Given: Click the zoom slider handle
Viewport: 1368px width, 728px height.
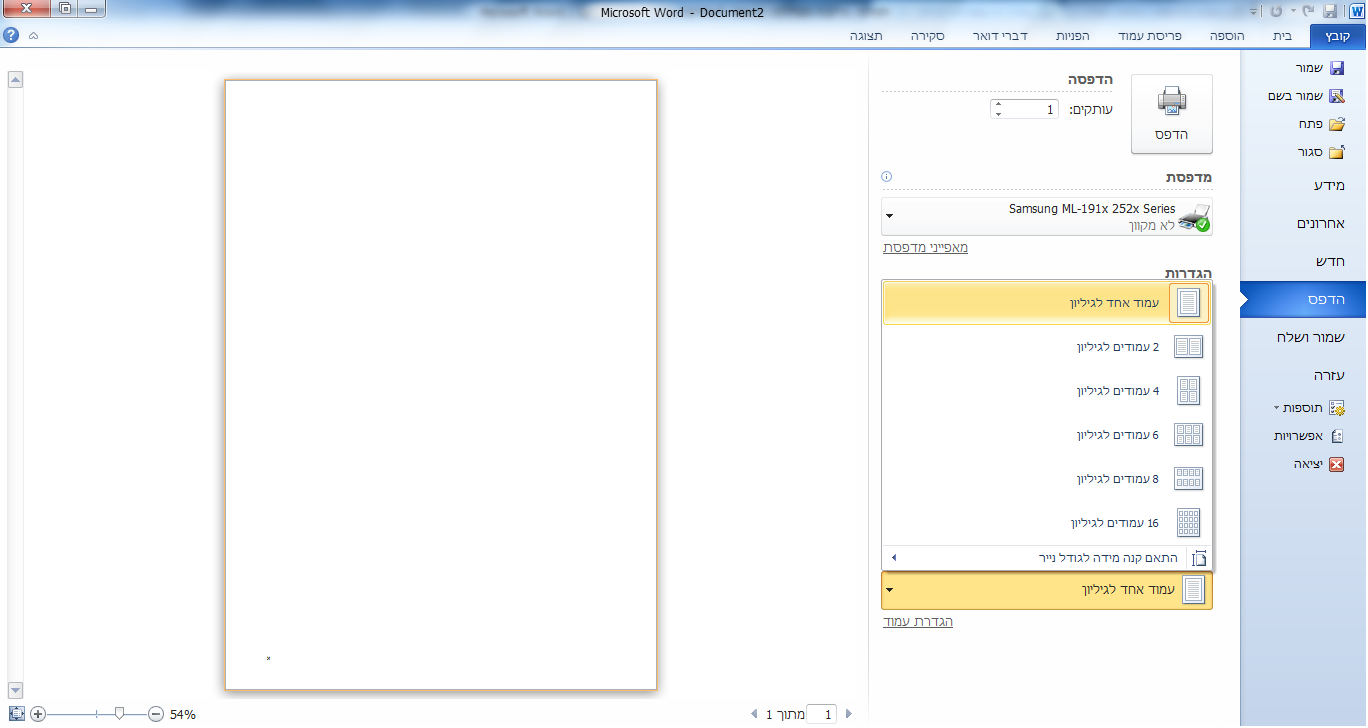Looking at the screenshot, I should click(x=119, y=714).
